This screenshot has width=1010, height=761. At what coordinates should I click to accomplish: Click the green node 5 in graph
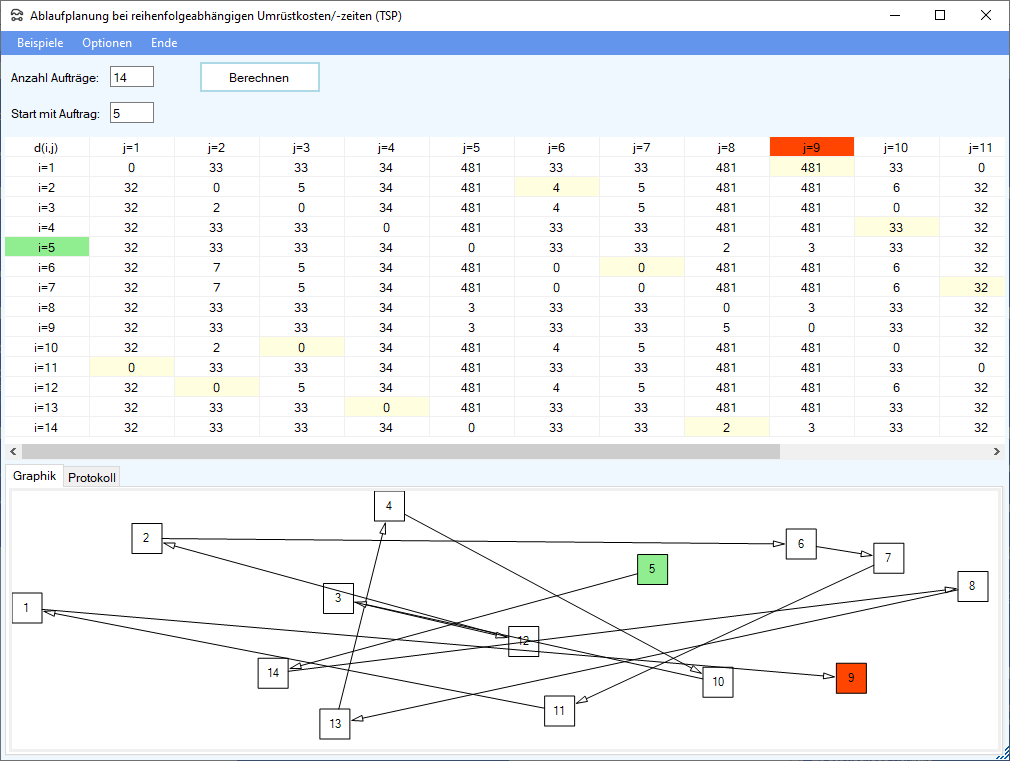pyautogui.click(x=652, y=569)
